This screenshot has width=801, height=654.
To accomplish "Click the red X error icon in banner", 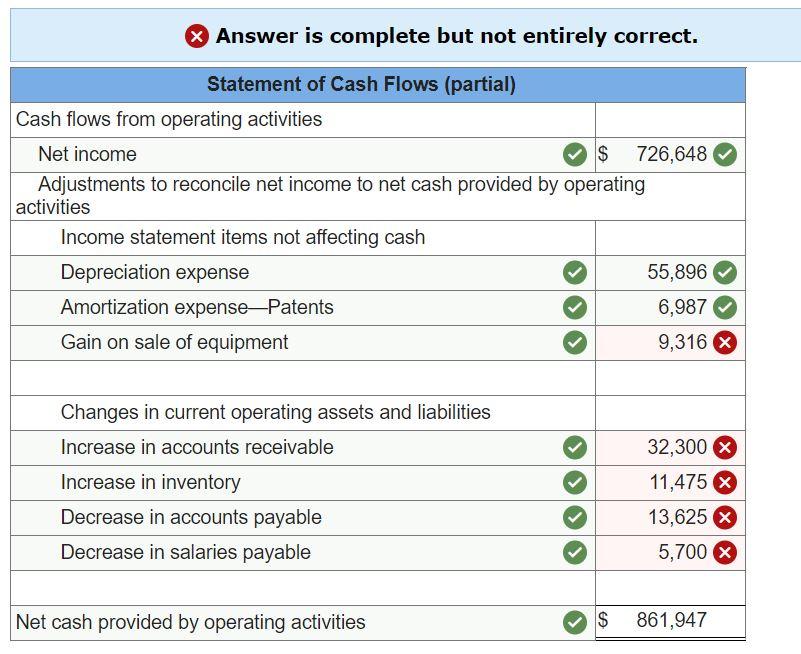I will (x=196, y=36).
